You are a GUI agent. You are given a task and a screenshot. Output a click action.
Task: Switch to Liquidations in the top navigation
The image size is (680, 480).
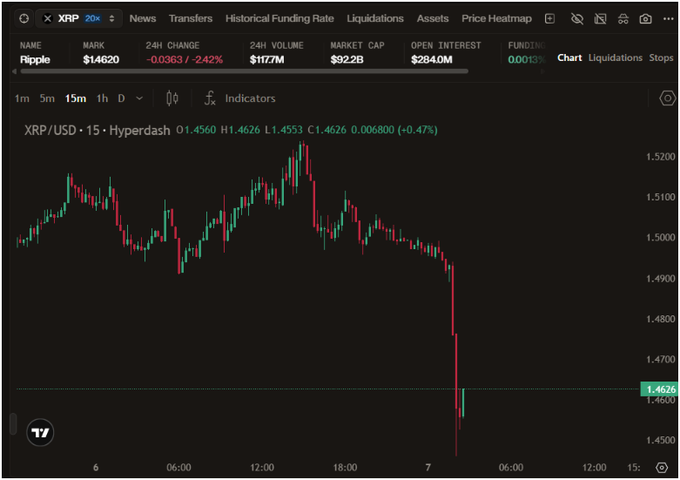pos(375,19)
